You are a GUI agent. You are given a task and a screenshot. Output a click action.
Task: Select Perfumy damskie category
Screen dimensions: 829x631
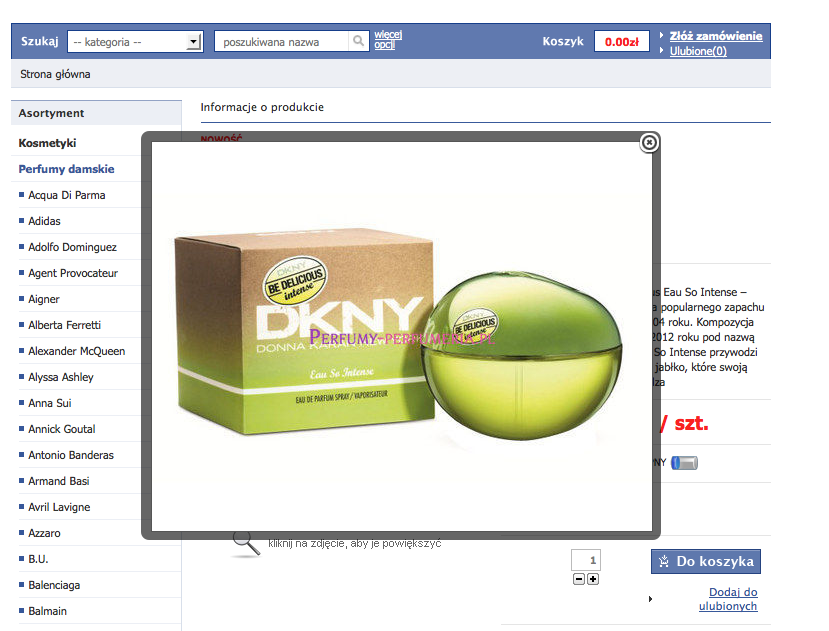click(66, 169)
